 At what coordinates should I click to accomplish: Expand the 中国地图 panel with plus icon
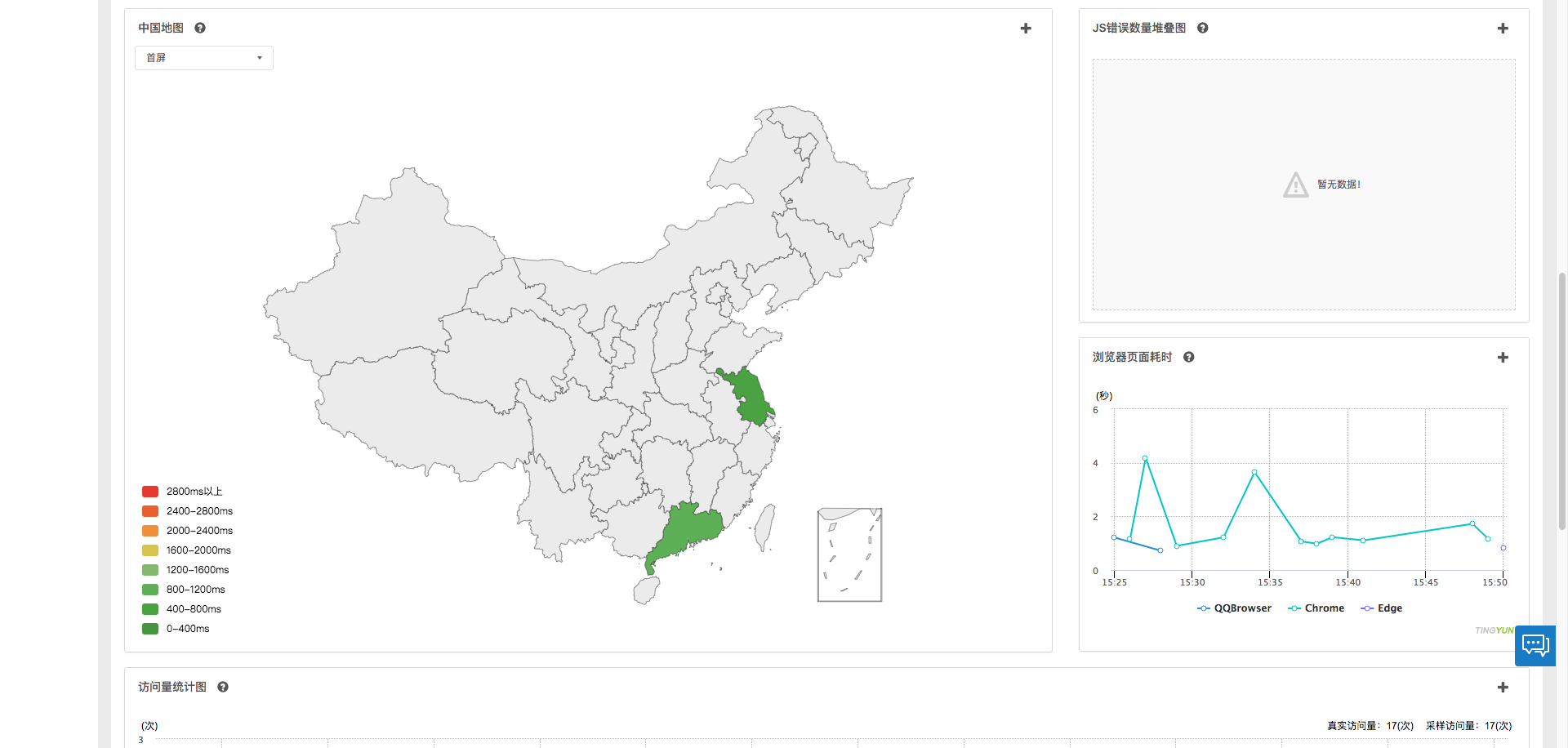click(1026, 29)
